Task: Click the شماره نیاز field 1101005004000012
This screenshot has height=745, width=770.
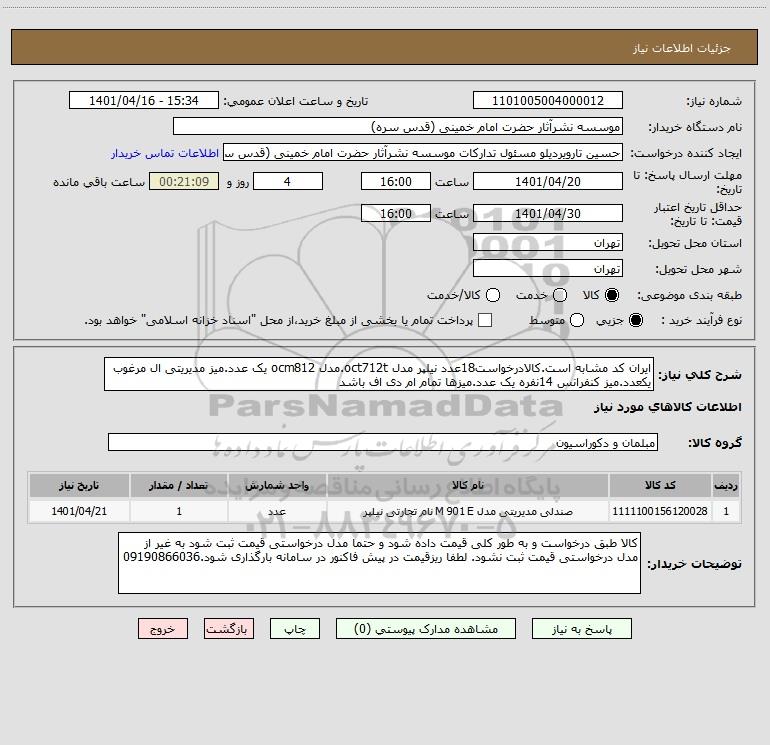Action: (548, 101)
